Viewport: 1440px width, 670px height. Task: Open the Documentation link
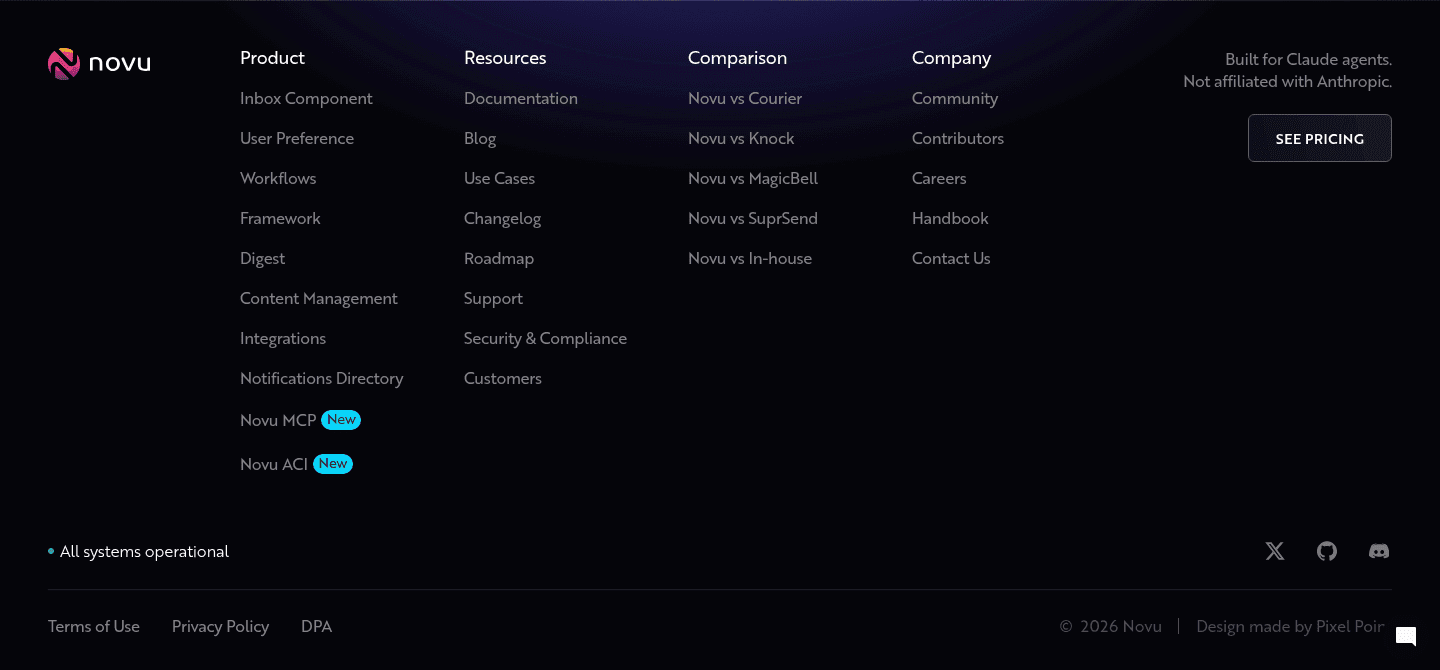(x=521, y=98)
